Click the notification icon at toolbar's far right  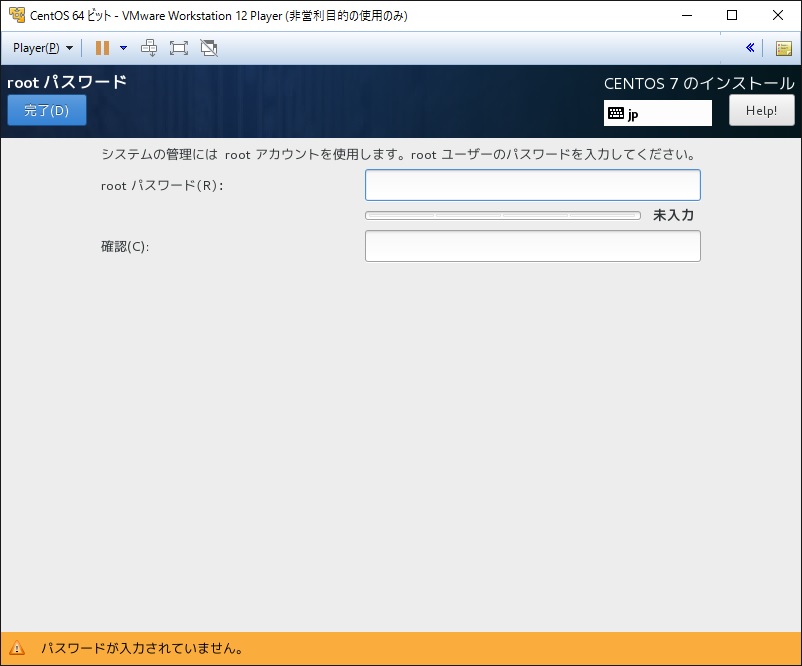(785, 47)
